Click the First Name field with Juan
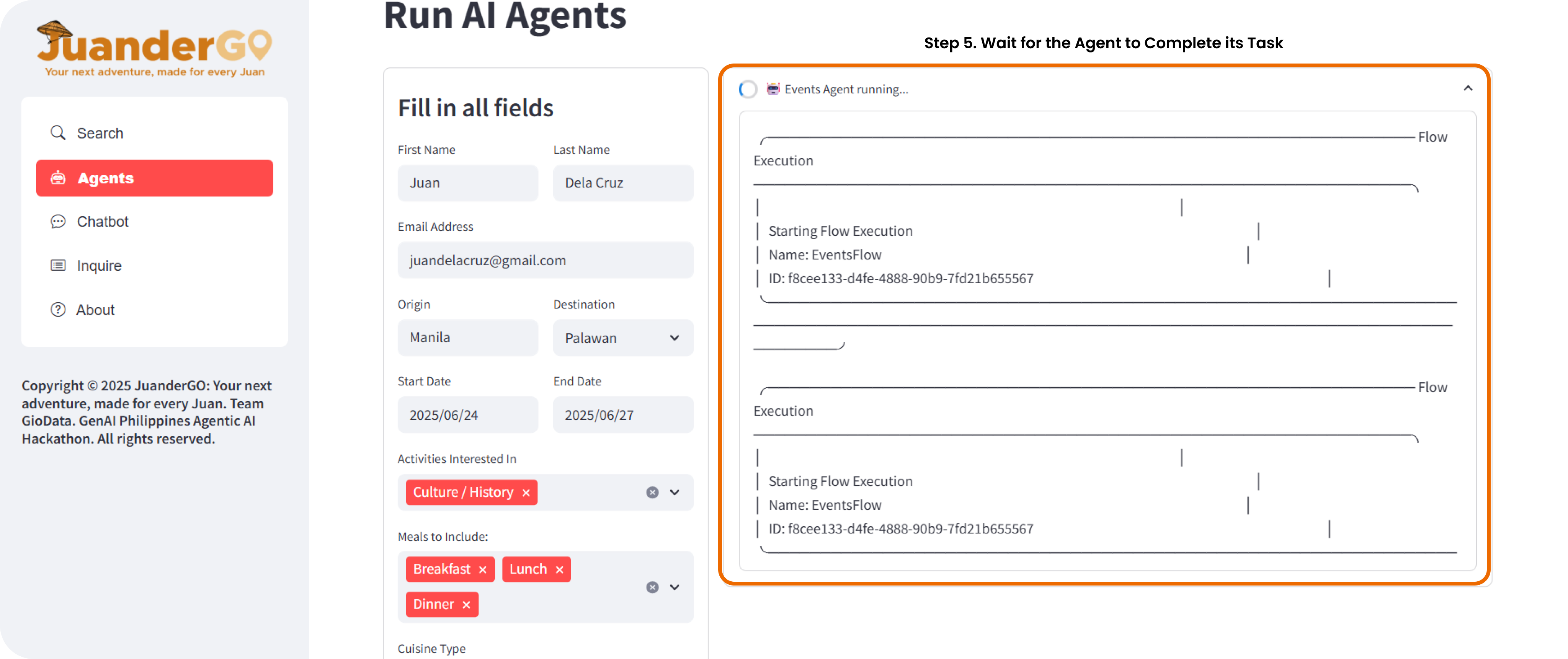The image size is (1568, 659). (467, 183)
